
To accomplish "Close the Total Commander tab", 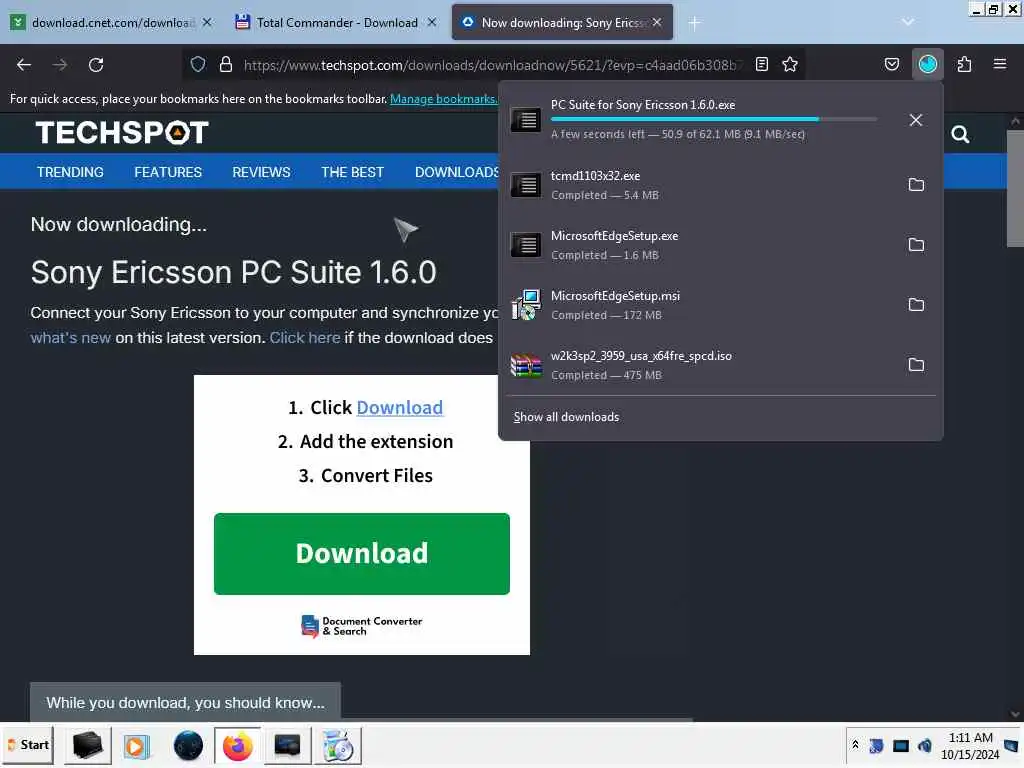I will pos(432,22).
